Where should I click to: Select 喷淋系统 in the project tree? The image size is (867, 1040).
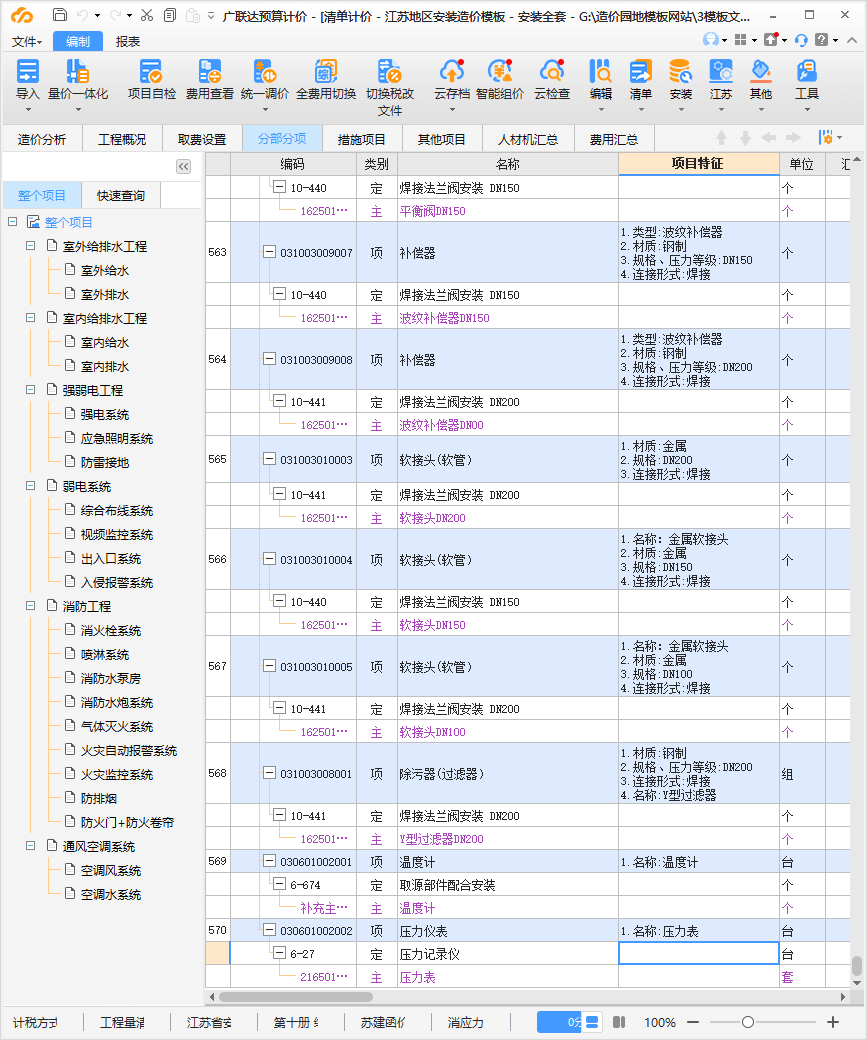pyautogui.click(x=104, y=655)
